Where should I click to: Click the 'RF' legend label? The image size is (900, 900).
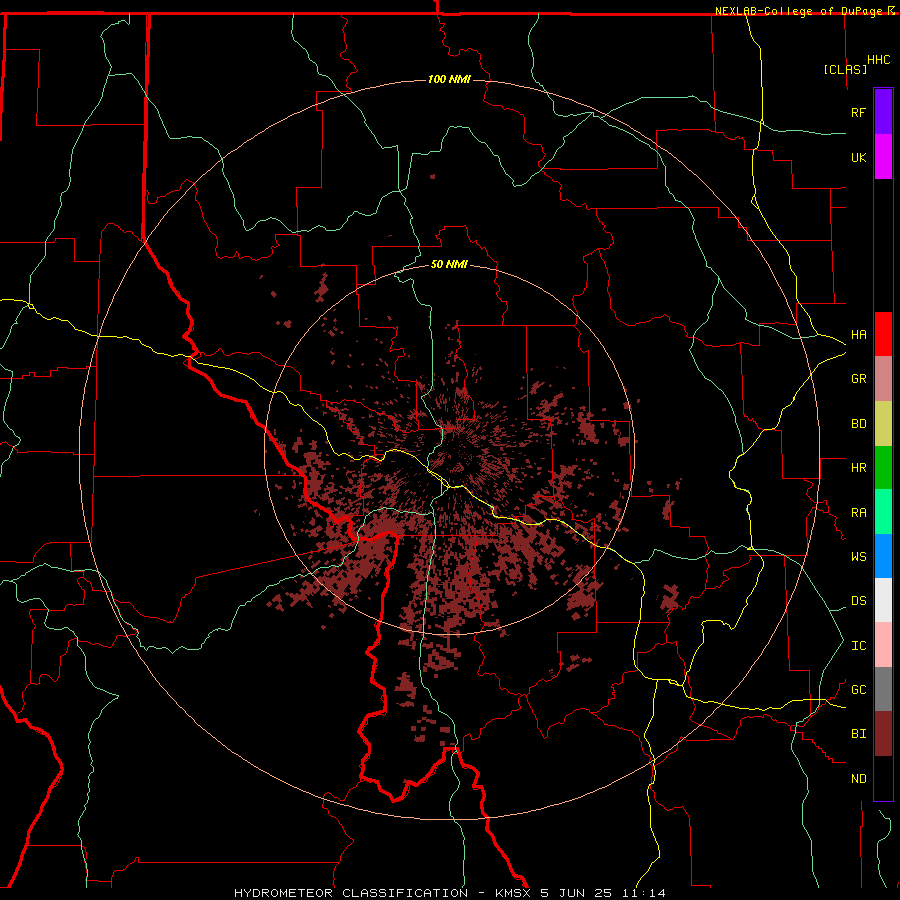coord(858,112)
